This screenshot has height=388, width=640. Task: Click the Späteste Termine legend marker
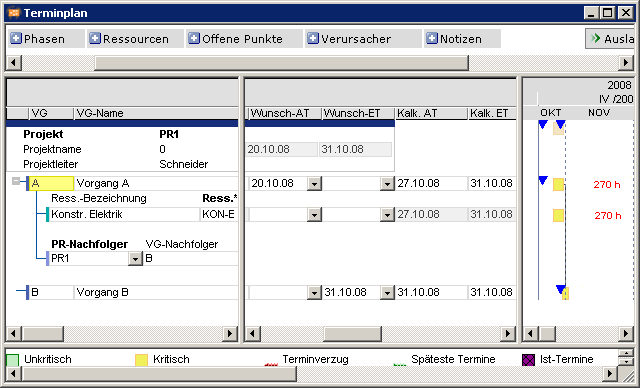tap(400, 364)
